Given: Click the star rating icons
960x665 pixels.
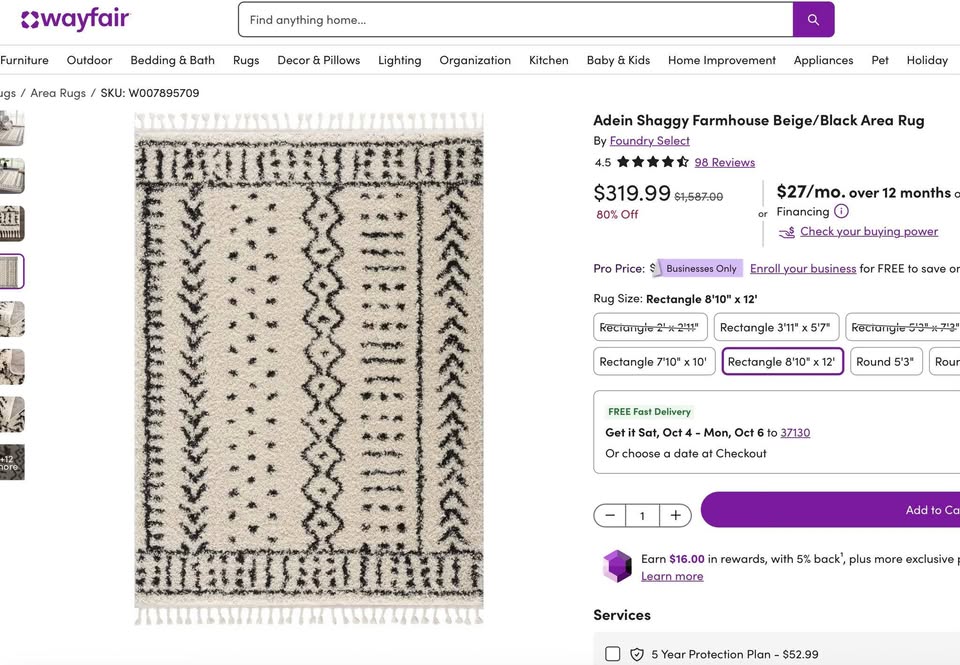Looking at the screenshot, I should [652, 162].
